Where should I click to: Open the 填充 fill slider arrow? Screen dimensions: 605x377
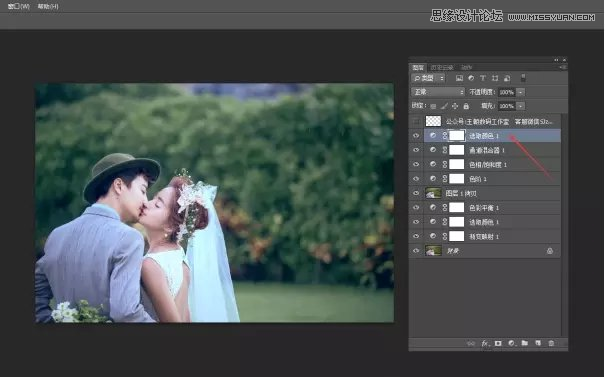[521, 106]
